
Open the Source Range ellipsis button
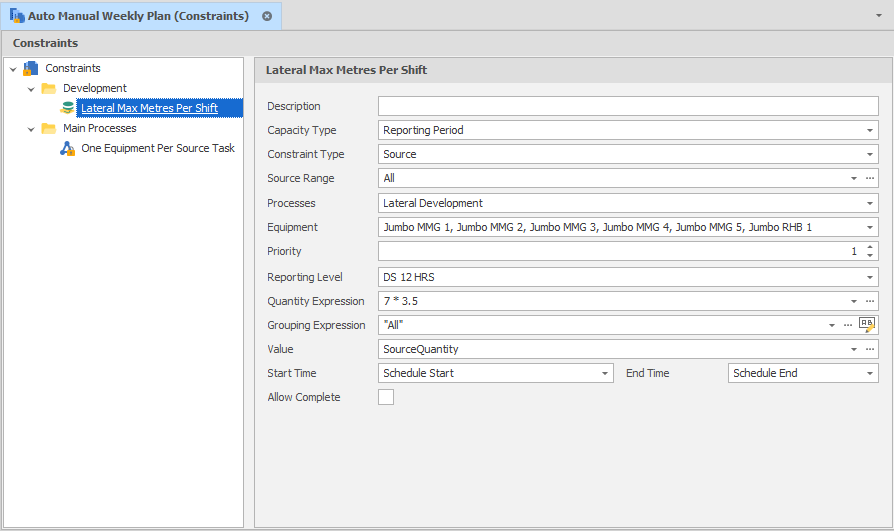click(x=870, y=178)
